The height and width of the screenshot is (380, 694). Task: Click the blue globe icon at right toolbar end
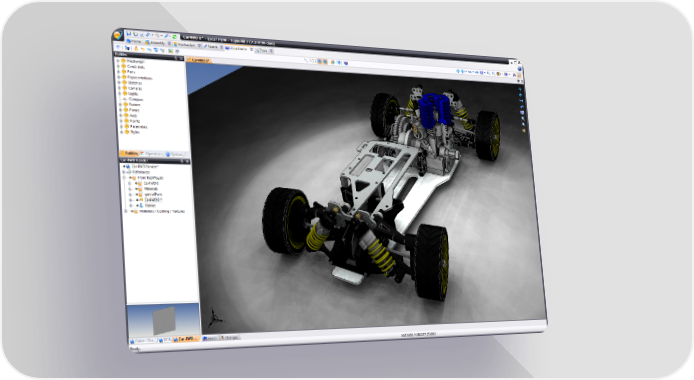pyautogui.click(x=520, y=69)
